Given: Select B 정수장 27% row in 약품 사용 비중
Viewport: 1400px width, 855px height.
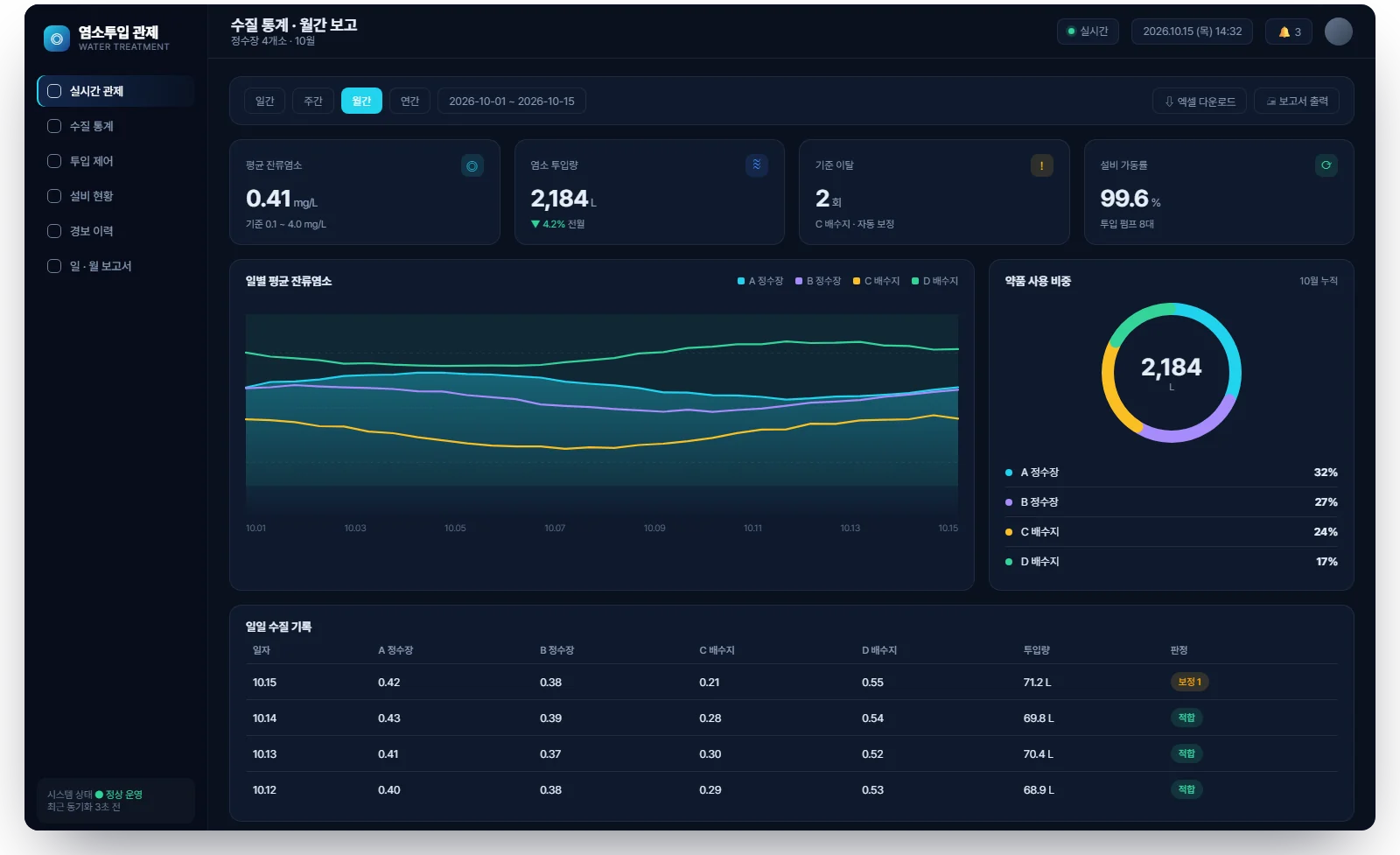Looking at the screenshot, I should pos(1171,502).
